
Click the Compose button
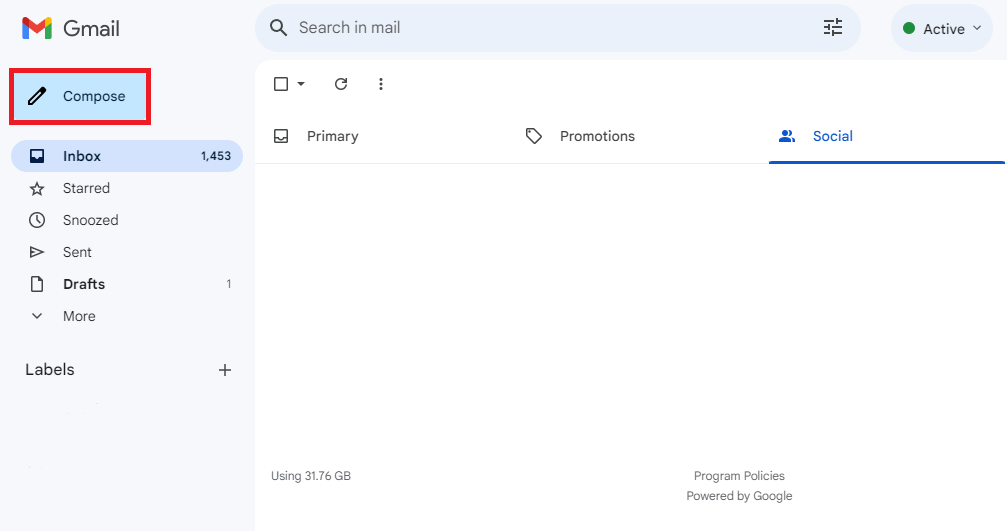[x=80, y=96]
